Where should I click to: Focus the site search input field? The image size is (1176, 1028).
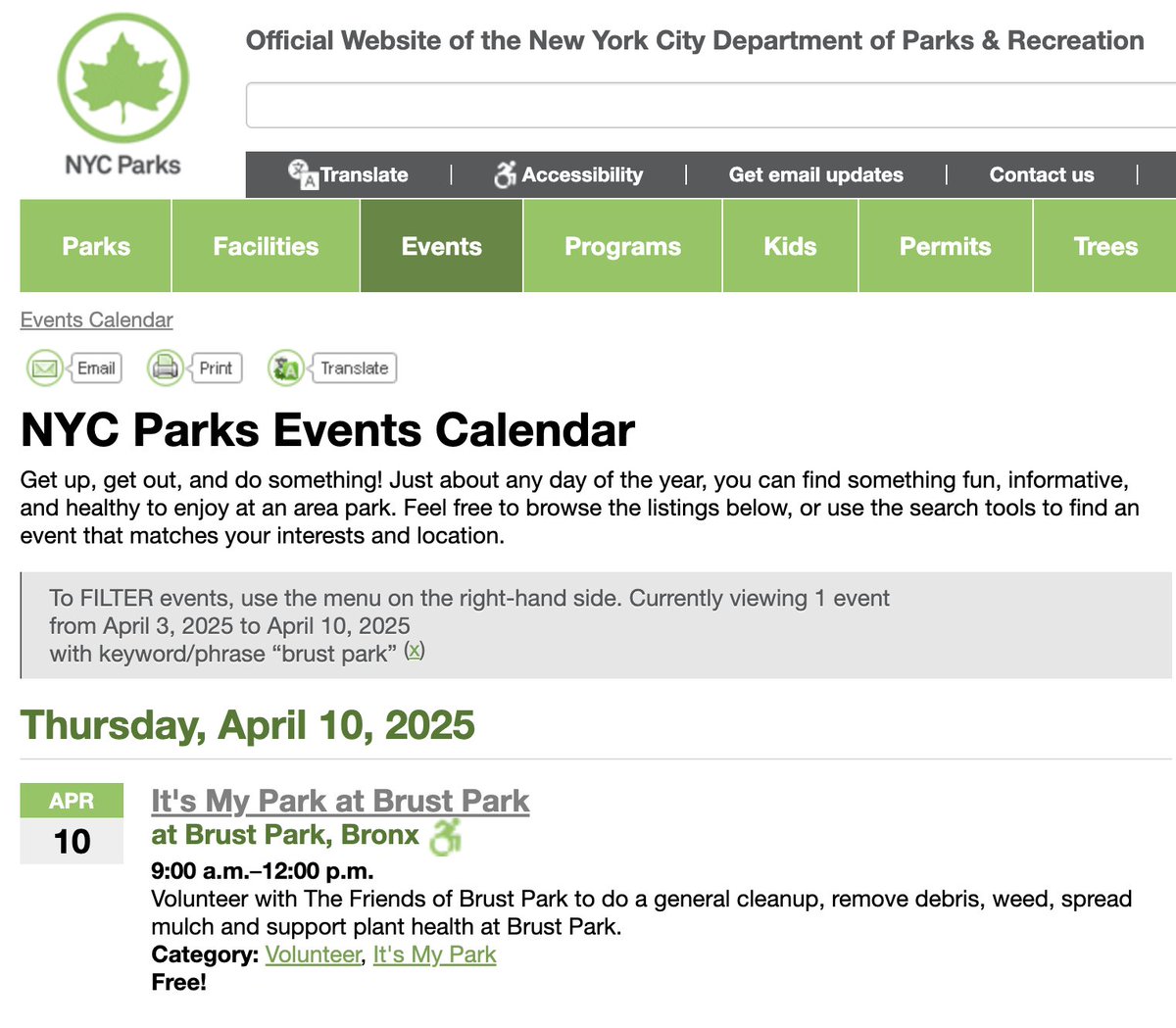710,105
